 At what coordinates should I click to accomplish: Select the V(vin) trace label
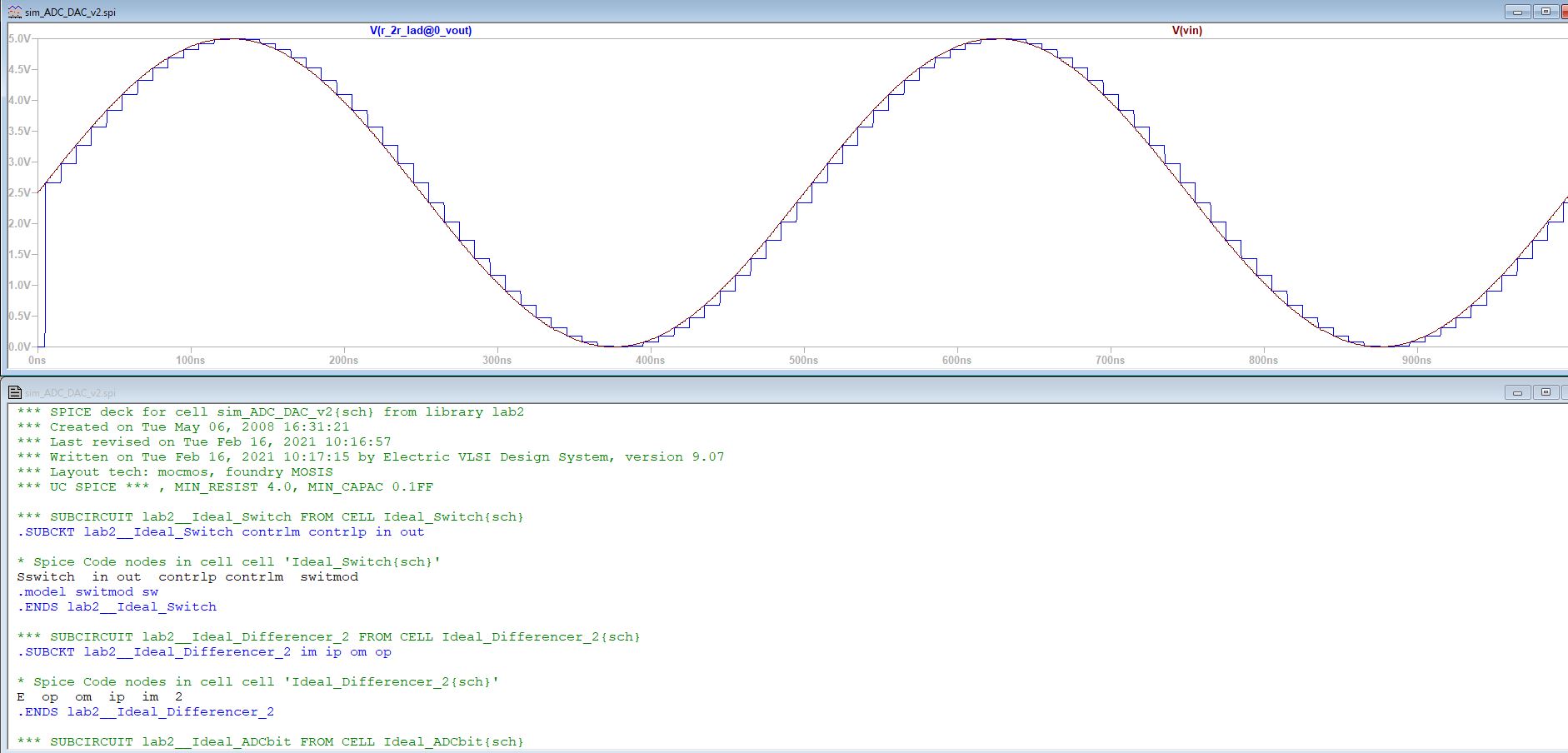(1186, 31)
